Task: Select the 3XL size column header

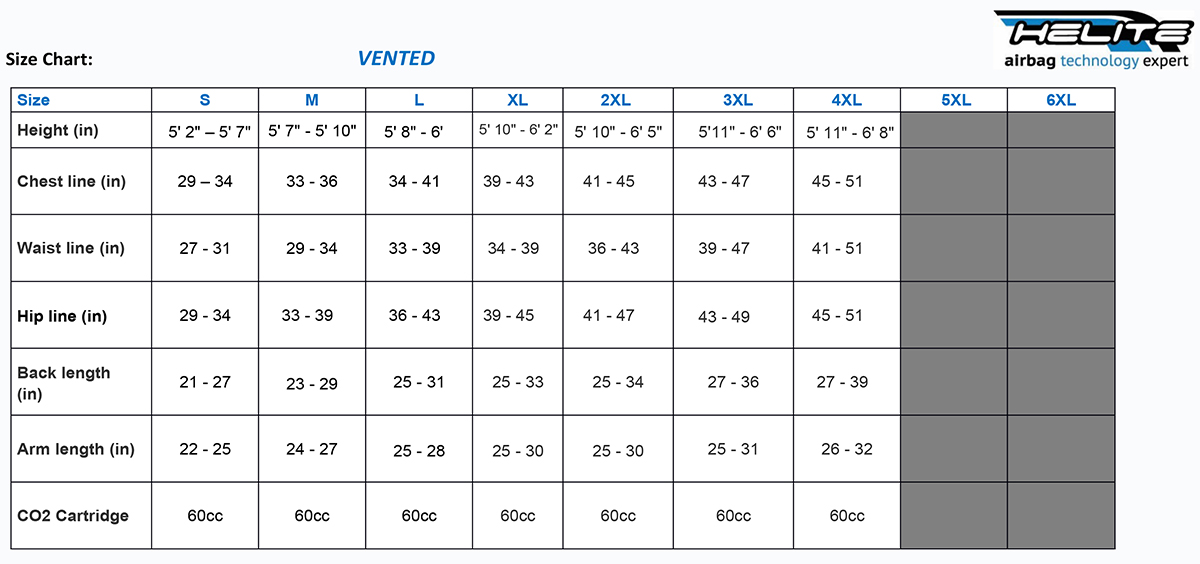Action: pyautogui.click(x=738, y=100)
